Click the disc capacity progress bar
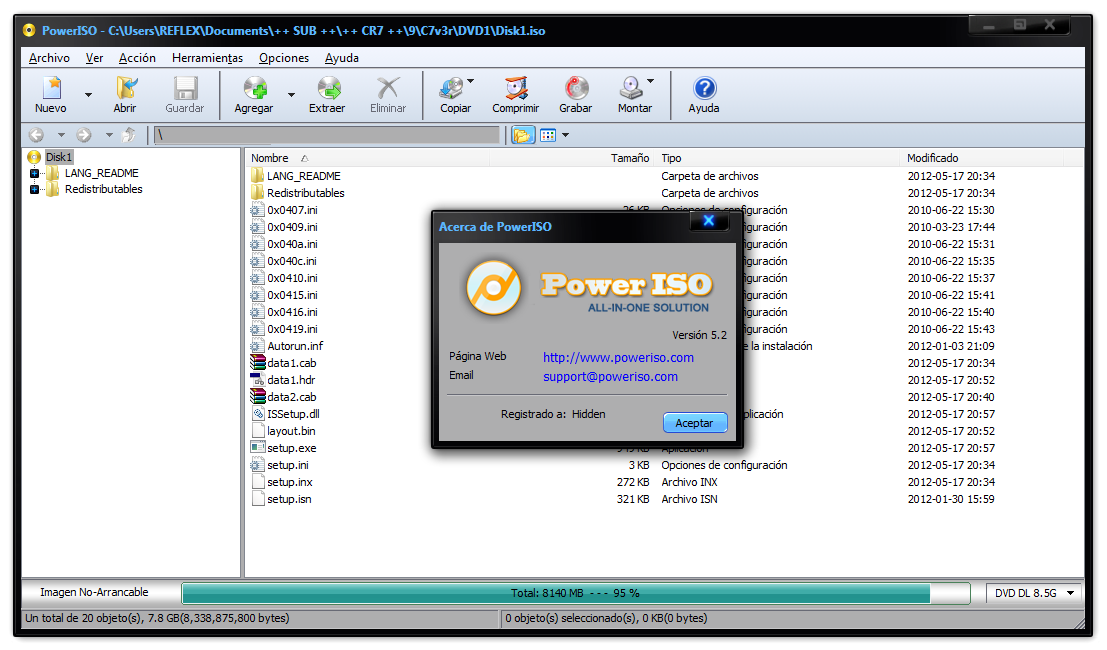1107x650 pixels. (575, 594)
